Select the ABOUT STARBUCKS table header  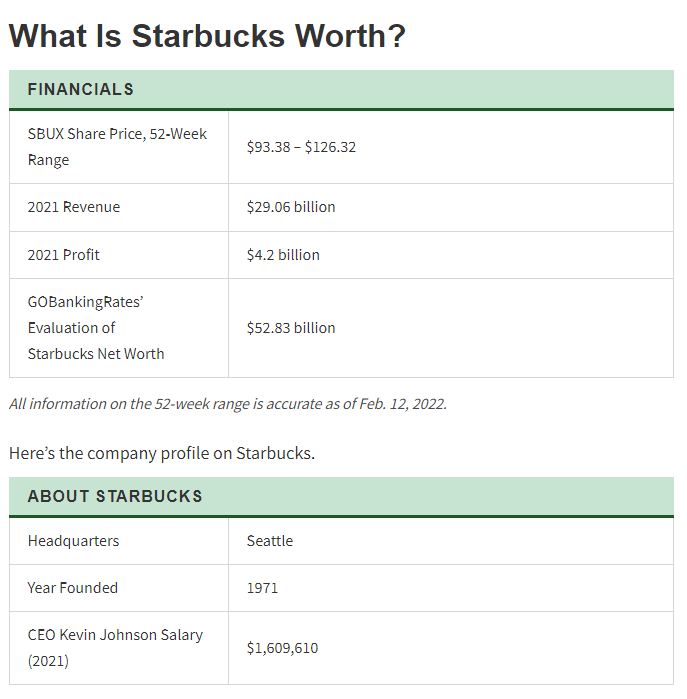pyautogui.click(x=115, y=496)
